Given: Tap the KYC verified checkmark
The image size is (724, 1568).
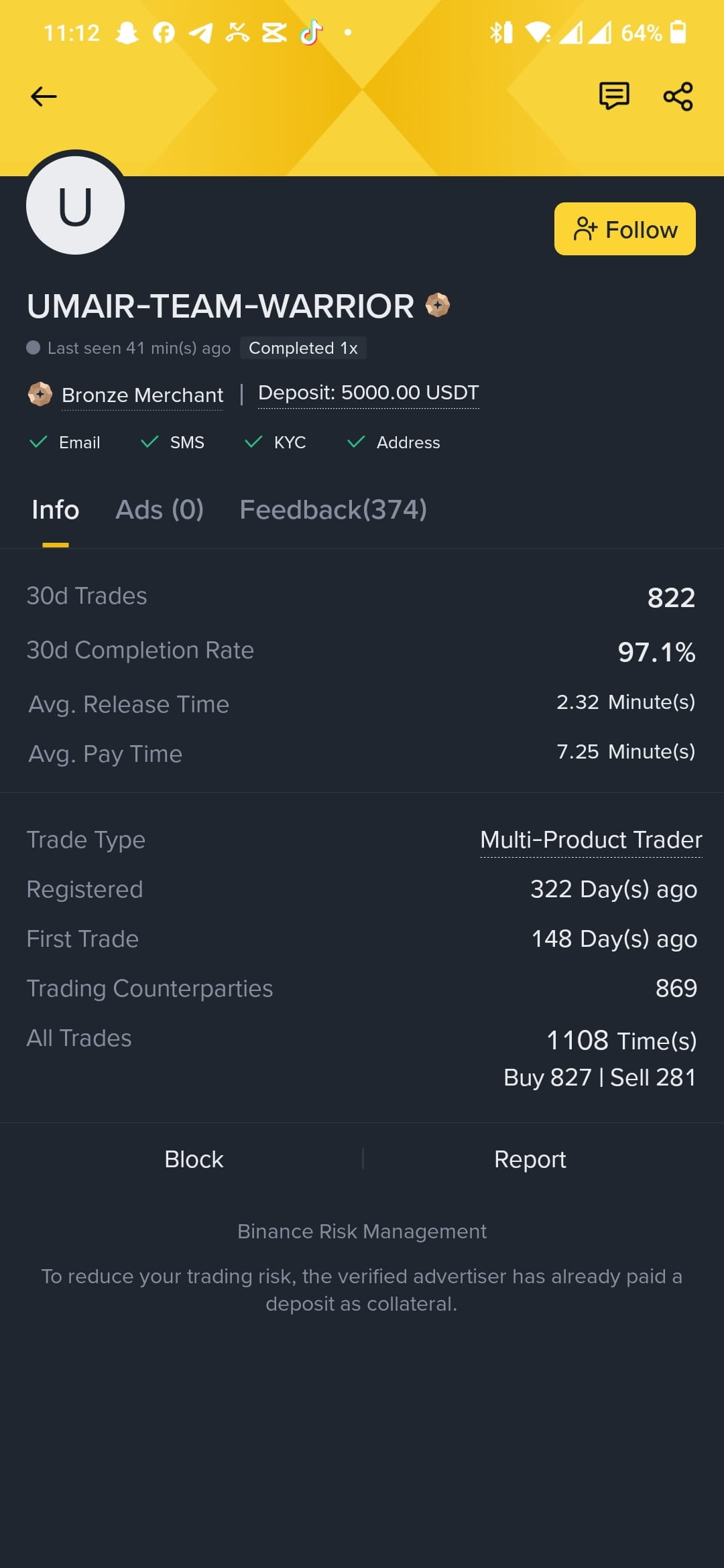Looking at the screenshot, I should tap(253, 442).
